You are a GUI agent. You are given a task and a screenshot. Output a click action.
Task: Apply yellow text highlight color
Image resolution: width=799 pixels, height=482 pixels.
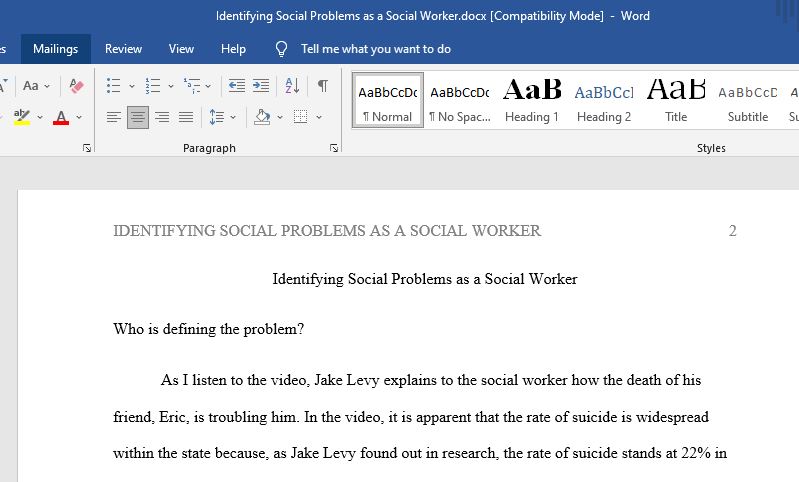tap(22, 117)
